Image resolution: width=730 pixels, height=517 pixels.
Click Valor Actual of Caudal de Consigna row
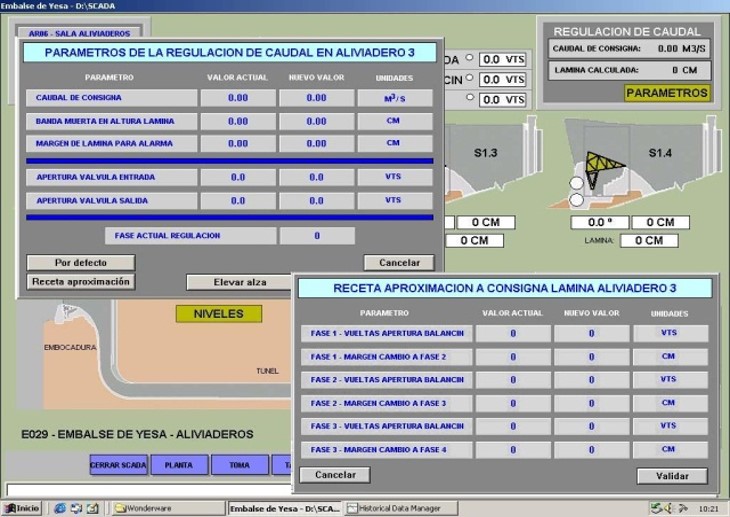(x=238, y=98)
